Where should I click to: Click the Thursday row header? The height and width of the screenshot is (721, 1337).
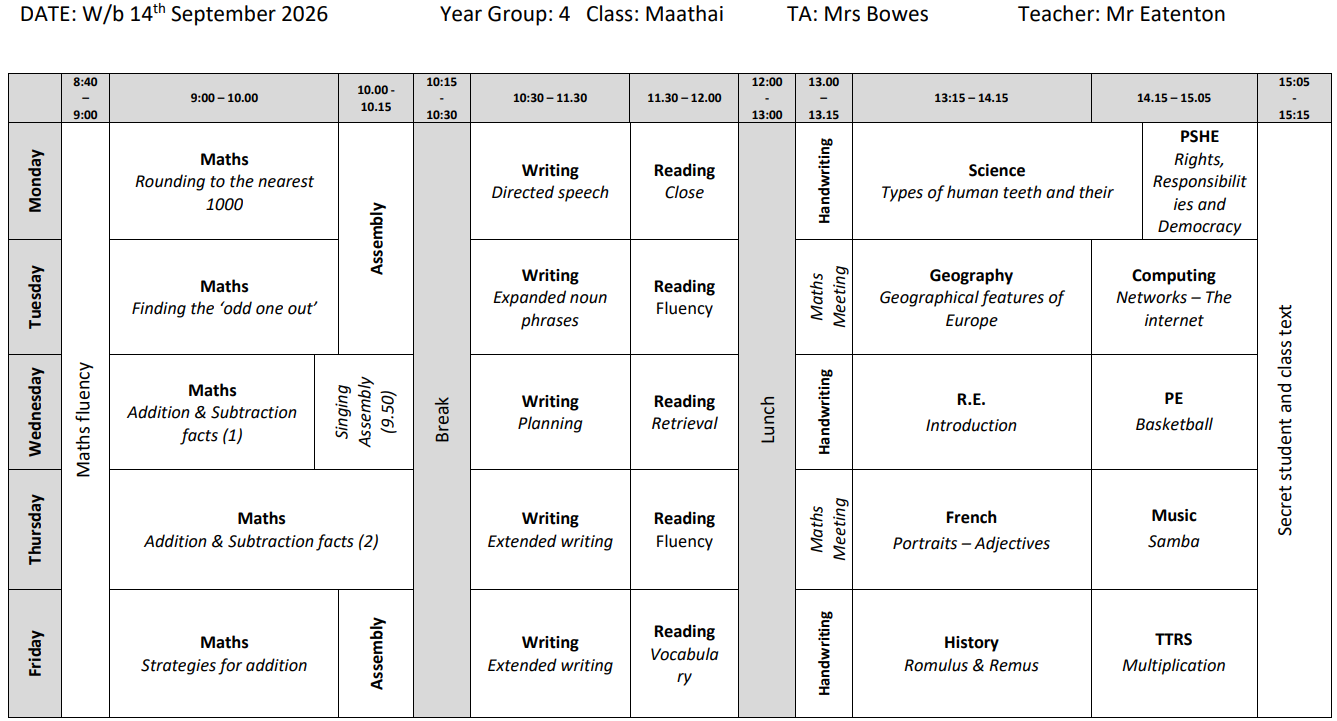(x=36, y=529)
